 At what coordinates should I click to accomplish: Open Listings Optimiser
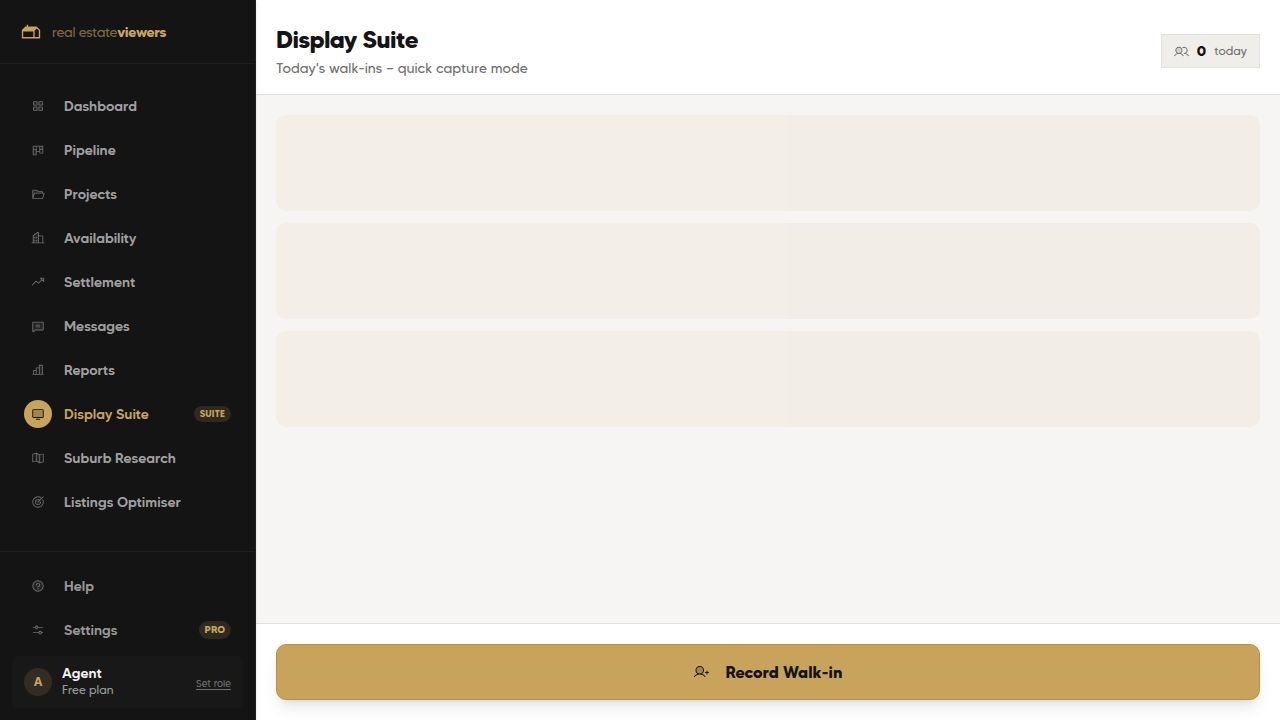(122, 502)
